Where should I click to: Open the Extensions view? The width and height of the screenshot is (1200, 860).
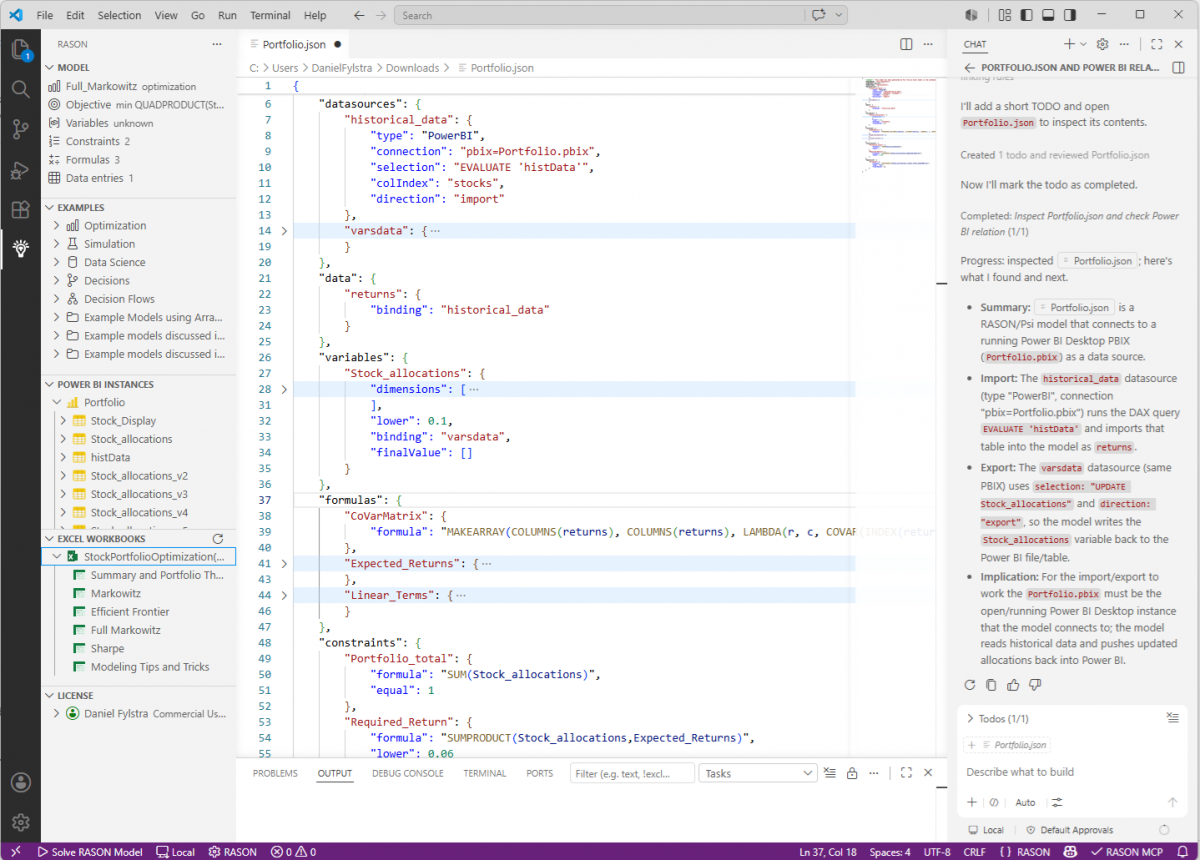tap(20, 210)
